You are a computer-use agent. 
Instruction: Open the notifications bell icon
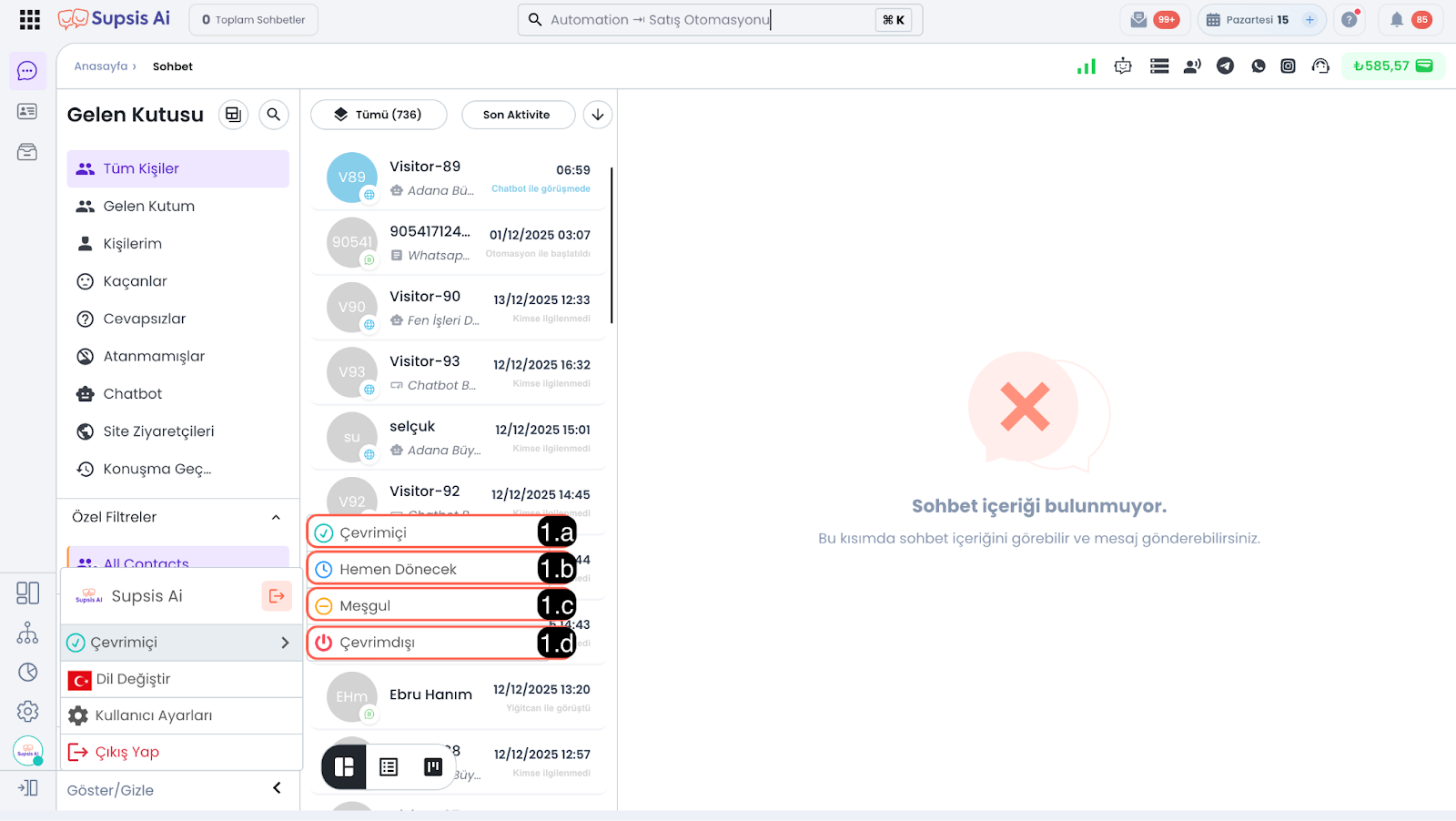coord(1396,19)
